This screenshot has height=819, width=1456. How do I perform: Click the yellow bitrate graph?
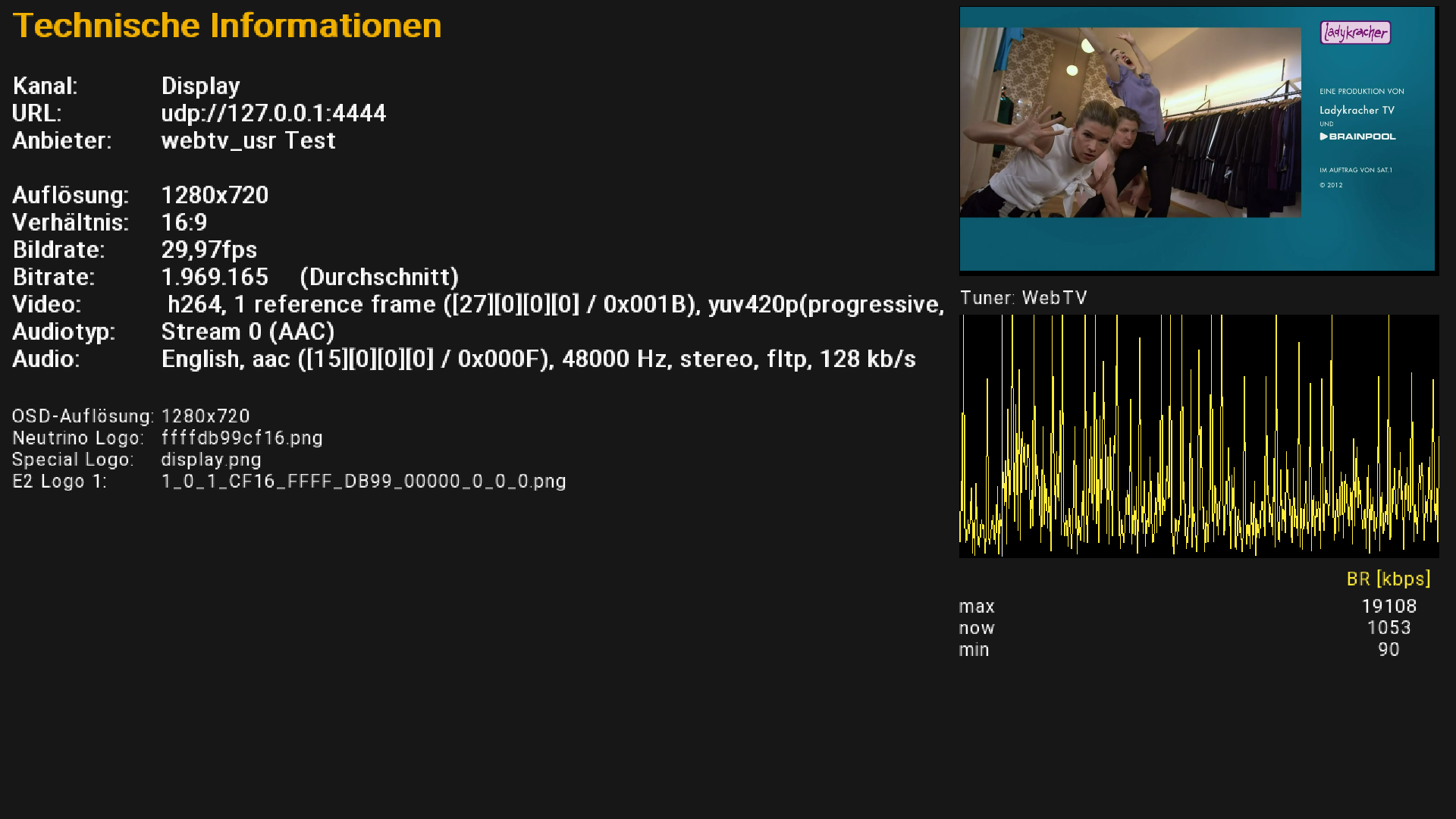tap(1198, 436)
